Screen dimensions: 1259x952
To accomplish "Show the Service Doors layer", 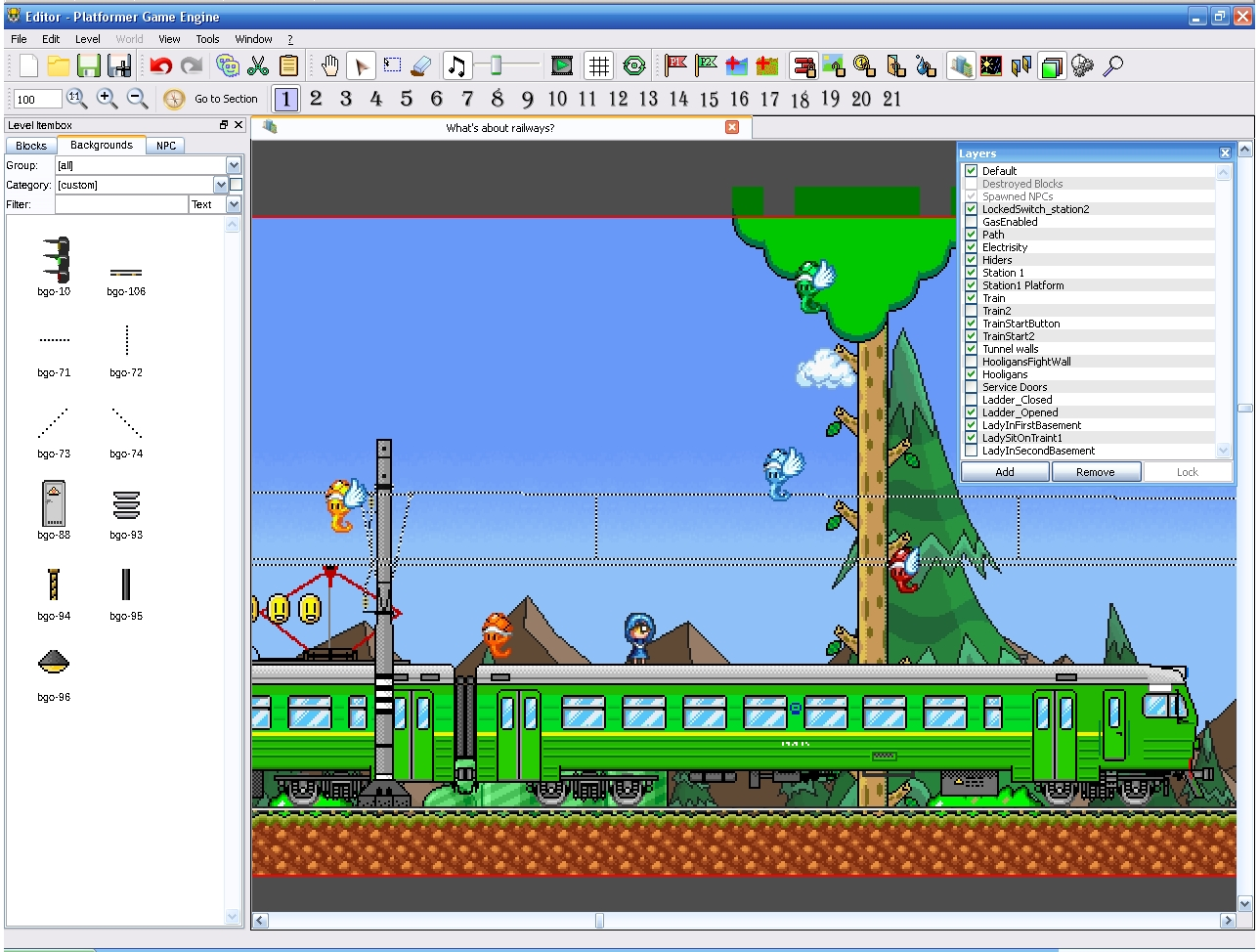I will tap(971, 387).
